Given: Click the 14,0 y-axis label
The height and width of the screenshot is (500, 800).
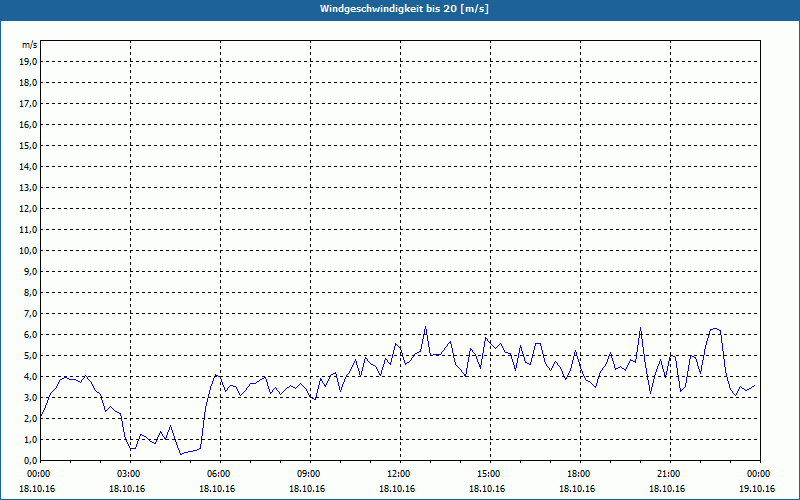Looking at the screenshot, I should [28, 166].
